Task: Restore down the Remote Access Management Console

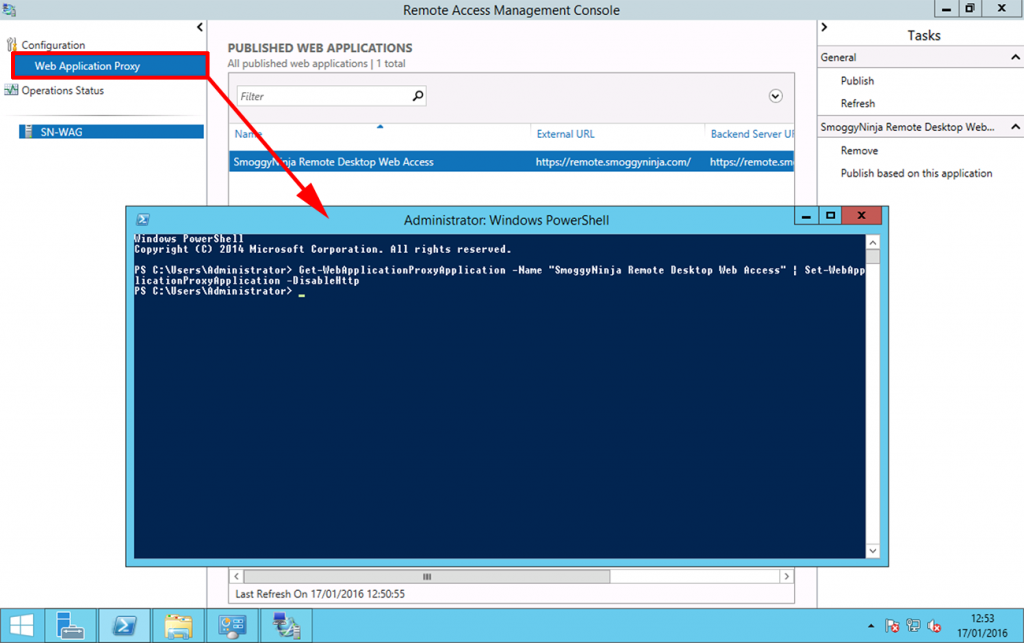Action: coord(970,8)
